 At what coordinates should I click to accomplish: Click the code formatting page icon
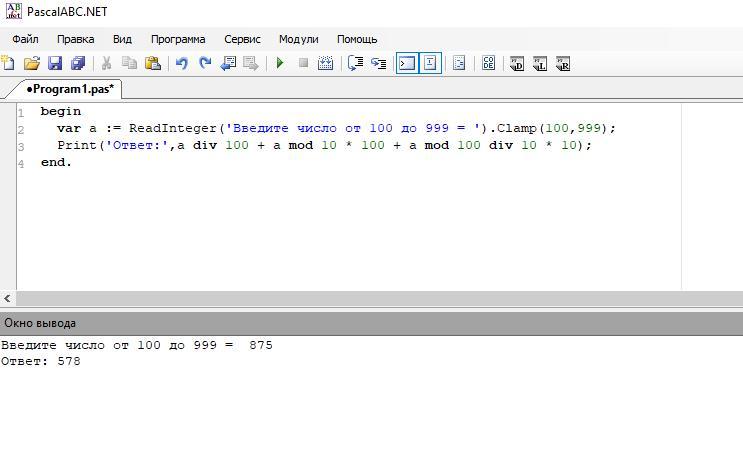coord(459,63)
